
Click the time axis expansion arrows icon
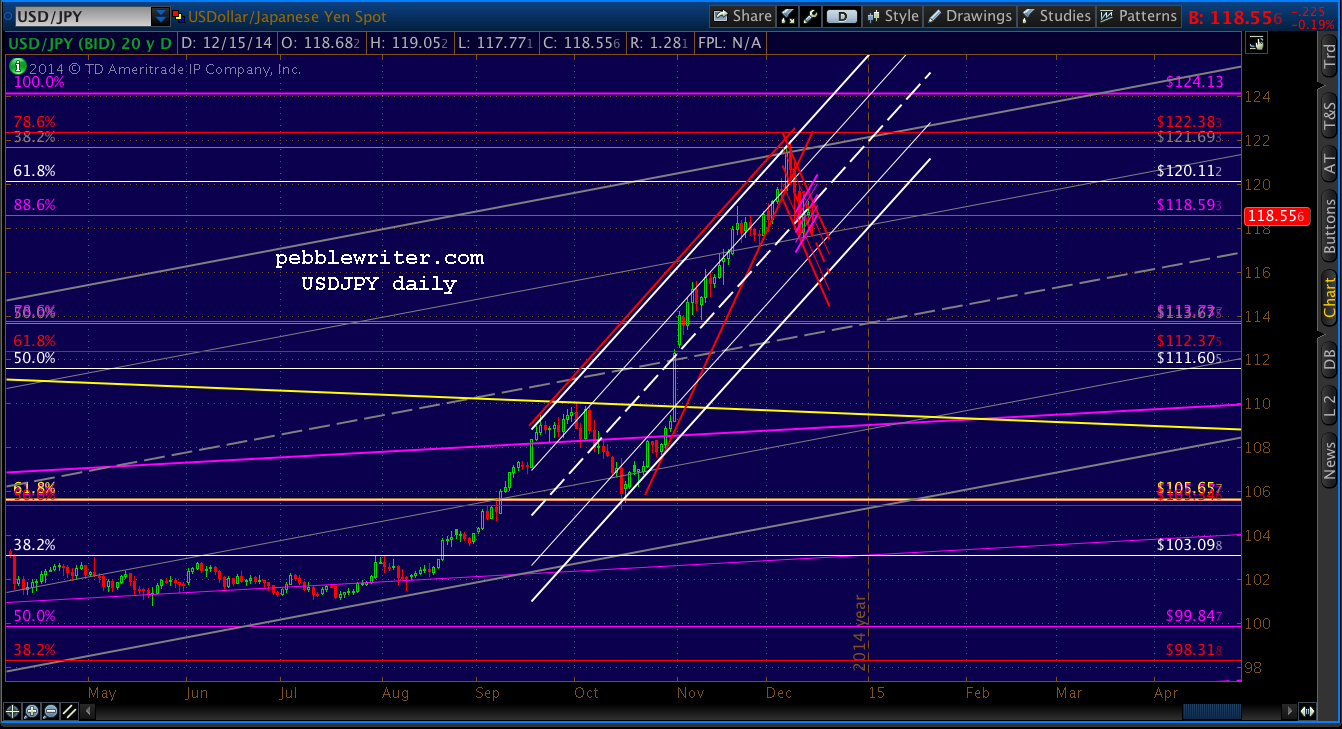[x=1306, y=711]
